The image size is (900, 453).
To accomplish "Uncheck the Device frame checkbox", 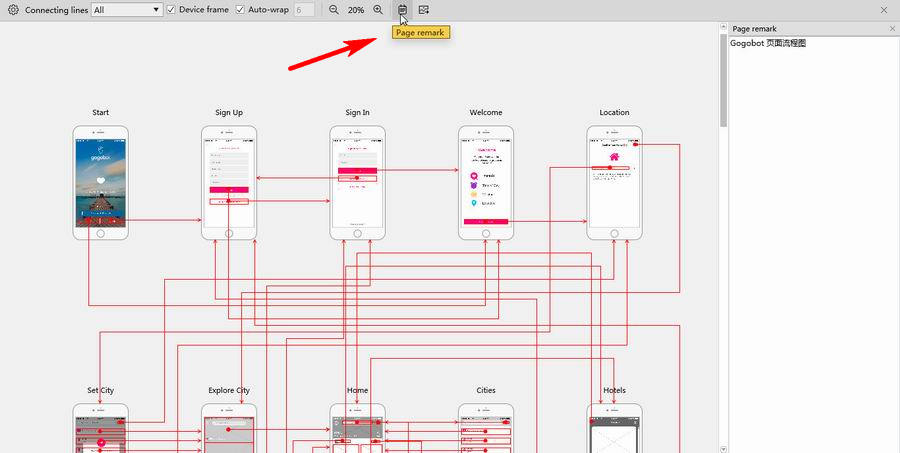I will click(x=170, y=10).
